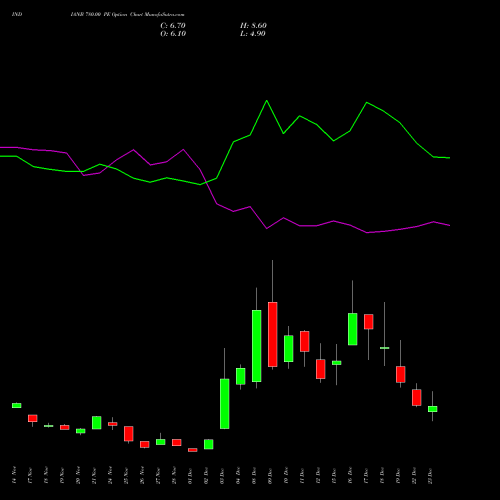Click the '28 Nov' date axis label

click(174, 476)
